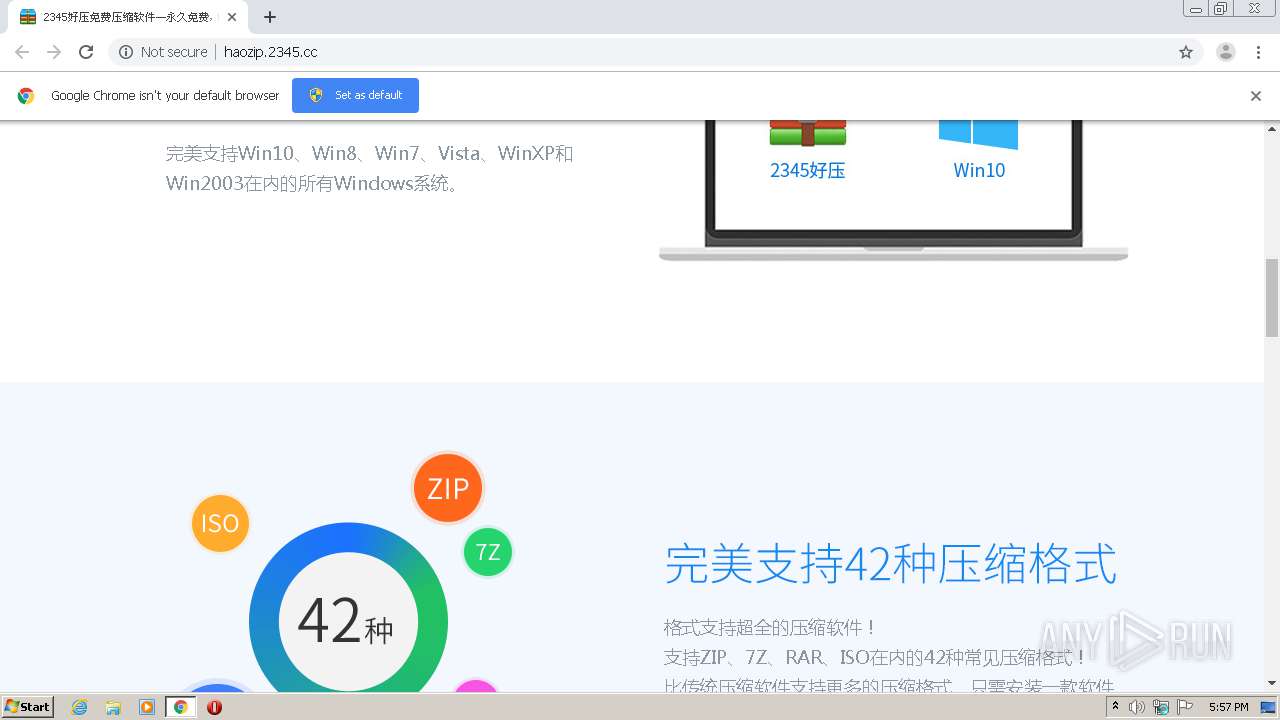
Task: Click the text 格式支持超全的压缩软件
Action: click(x=769, y=628)
